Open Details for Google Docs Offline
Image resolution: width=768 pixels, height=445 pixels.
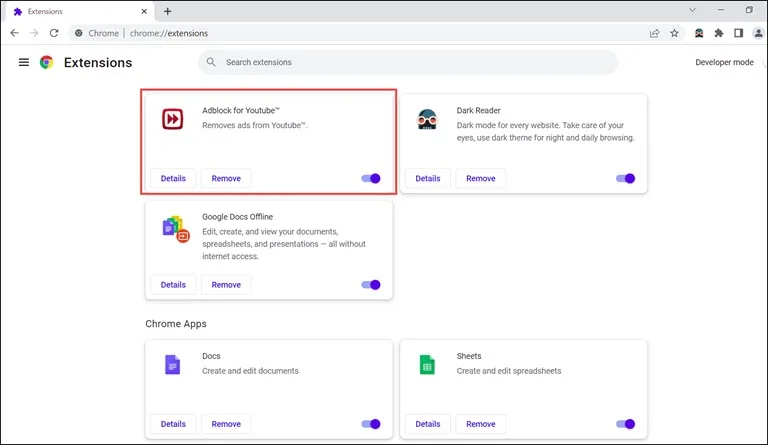(x=173, y=284)
